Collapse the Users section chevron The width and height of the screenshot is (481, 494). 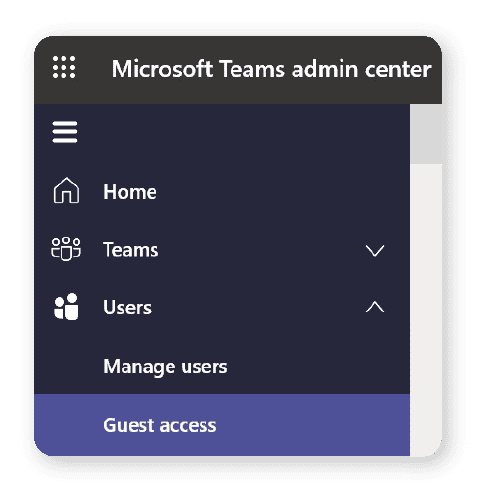375,307
